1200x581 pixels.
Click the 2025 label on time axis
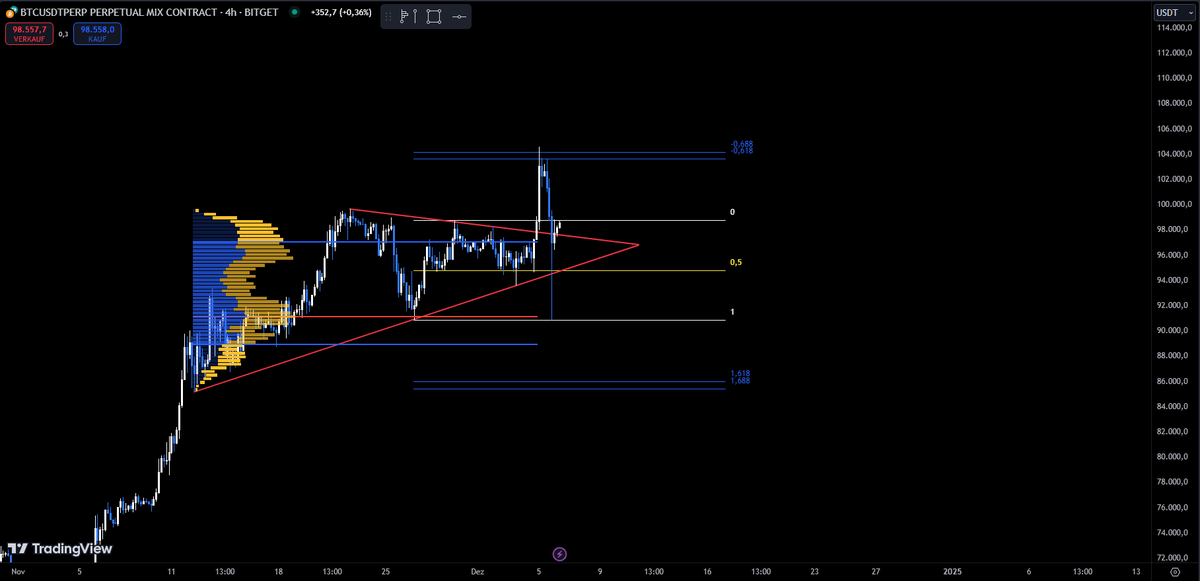coord(952,571)
